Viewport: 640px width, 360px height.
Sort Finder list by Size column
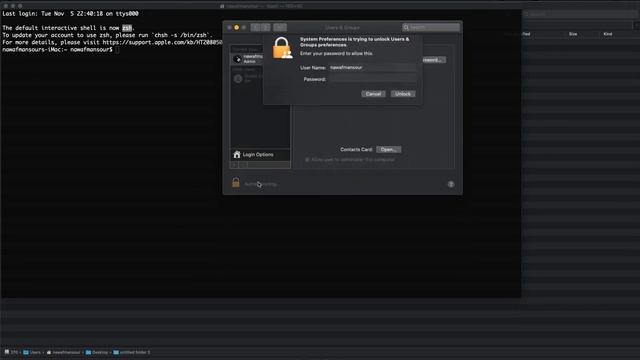pos(573,34)
